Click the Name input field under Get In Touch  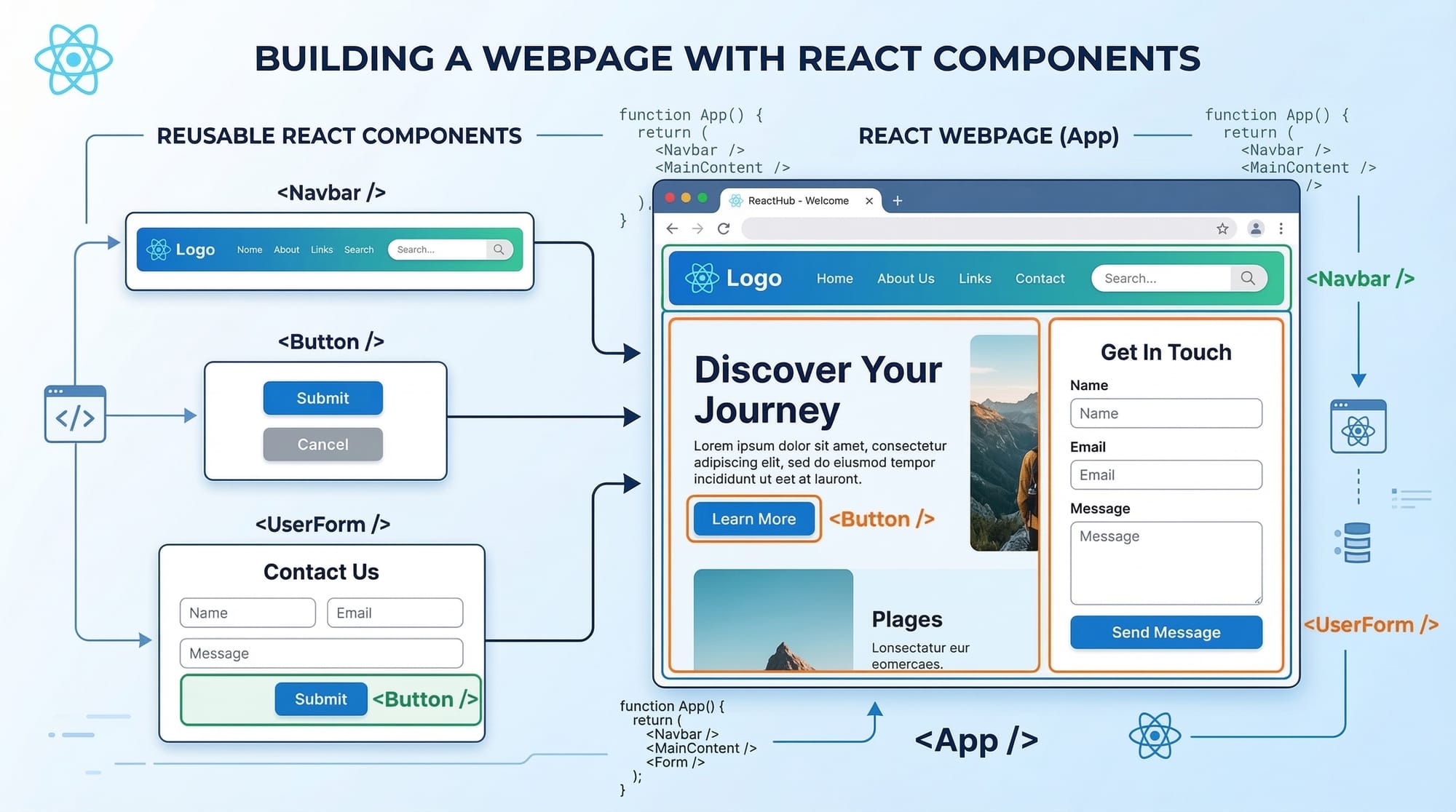1166,413
